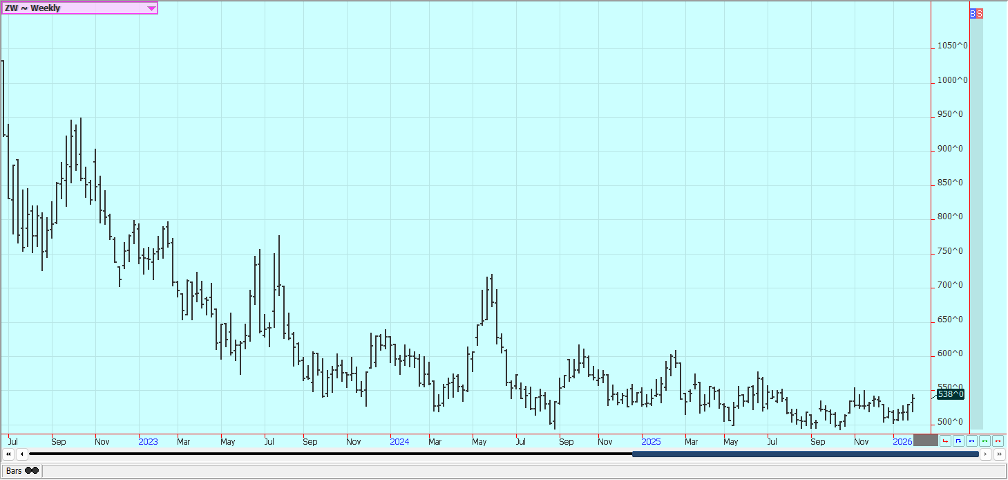Click the 538^0 current price label
1008x480 pixels.
[x=951, y=394]
